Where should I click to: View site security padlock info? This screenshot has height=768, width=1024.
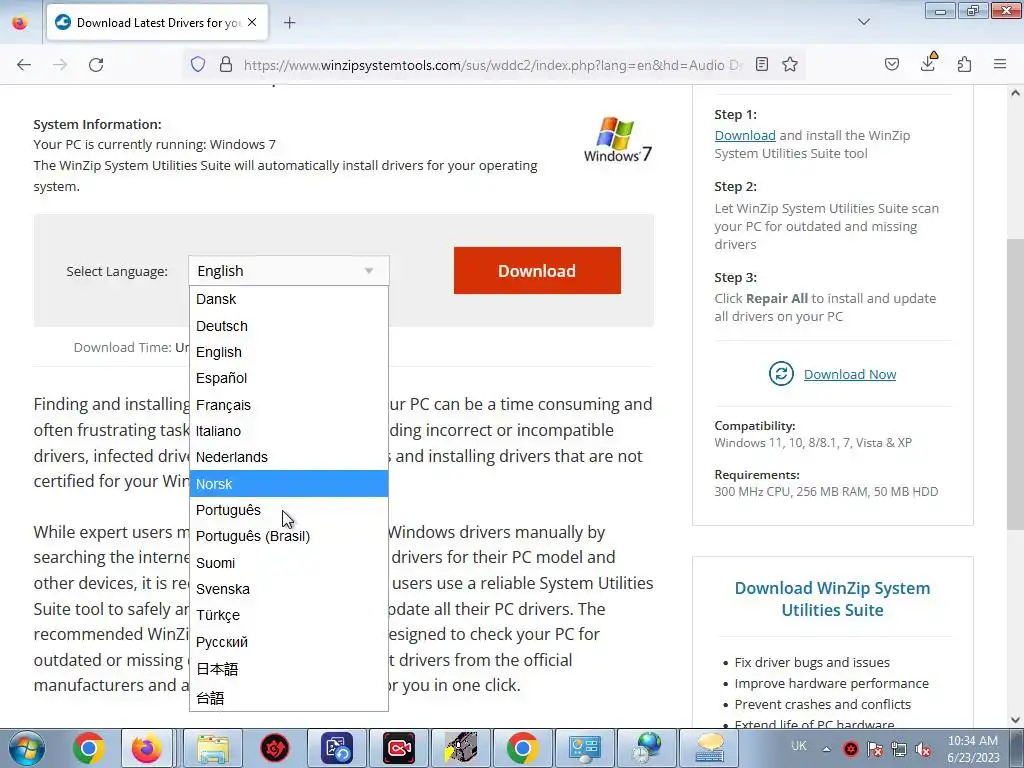click(226, 64)
